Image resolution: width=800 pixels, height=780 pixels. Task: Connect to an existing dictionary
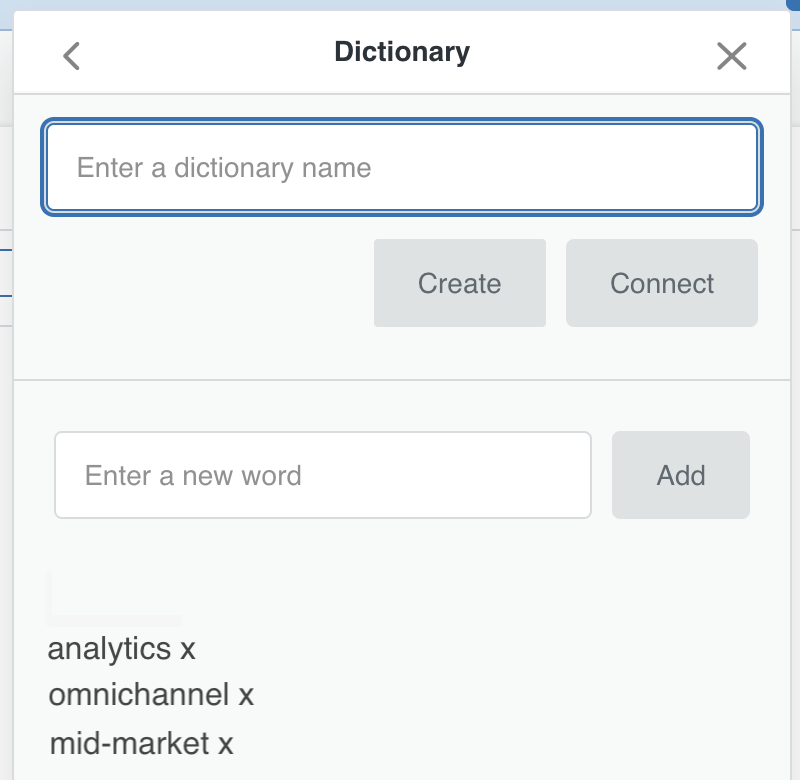coord(661,283)
